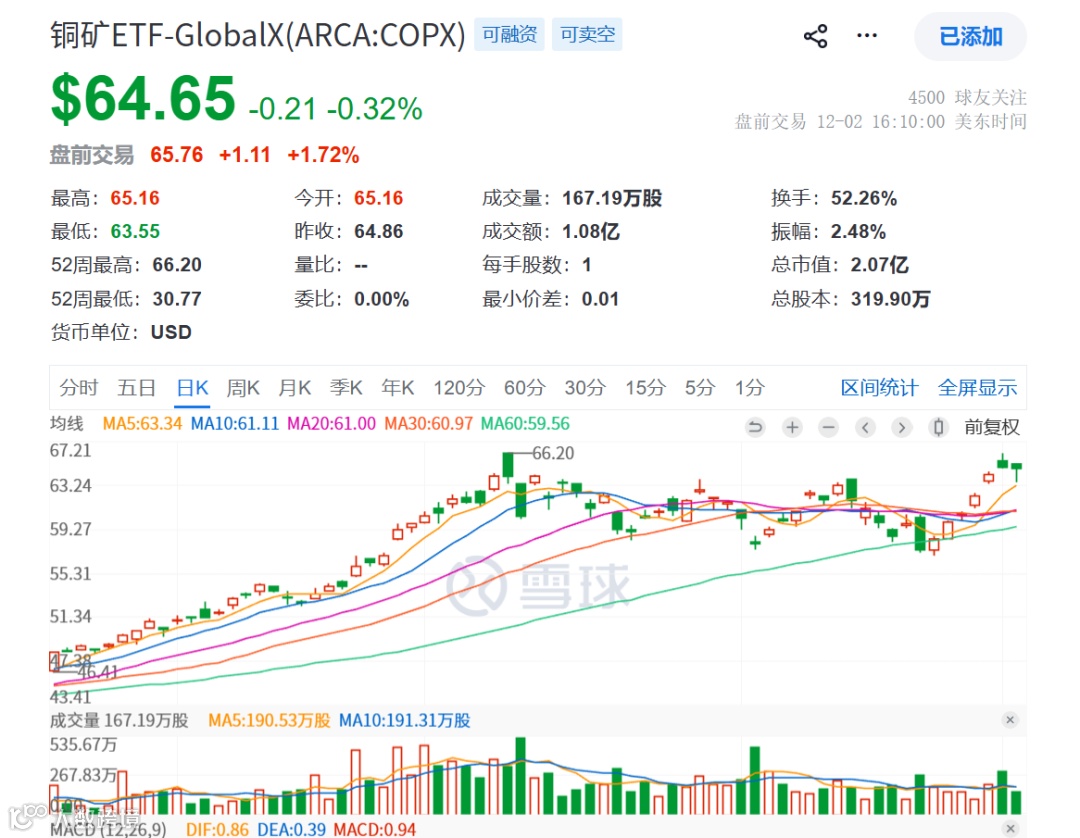Screen dimensions: 1080x838
Task: Click the 盘前交易 65.76 price
Action: (176, 155)
